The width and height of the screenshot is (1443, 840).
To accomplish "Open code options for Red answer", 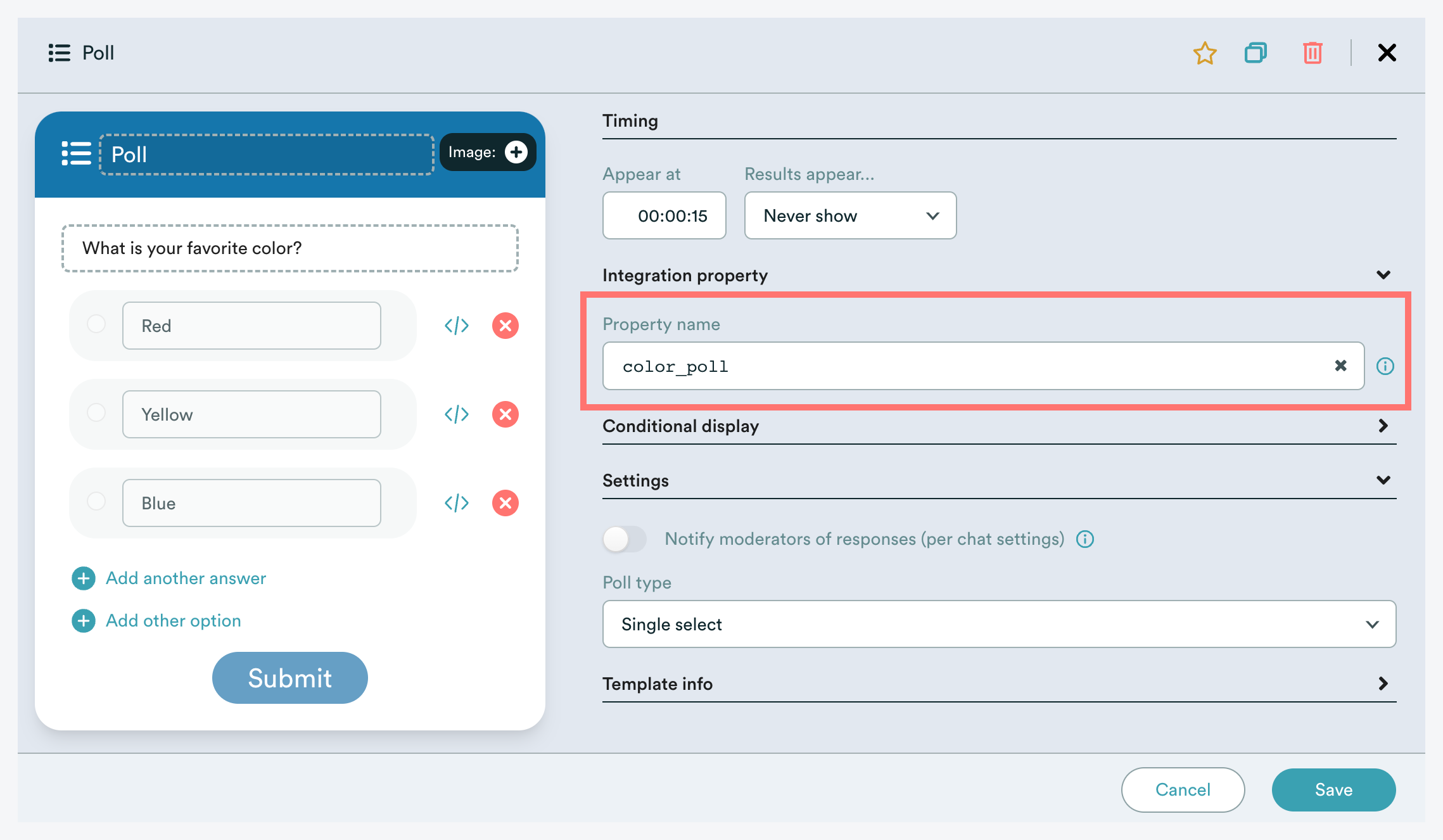I will (457, 326).
